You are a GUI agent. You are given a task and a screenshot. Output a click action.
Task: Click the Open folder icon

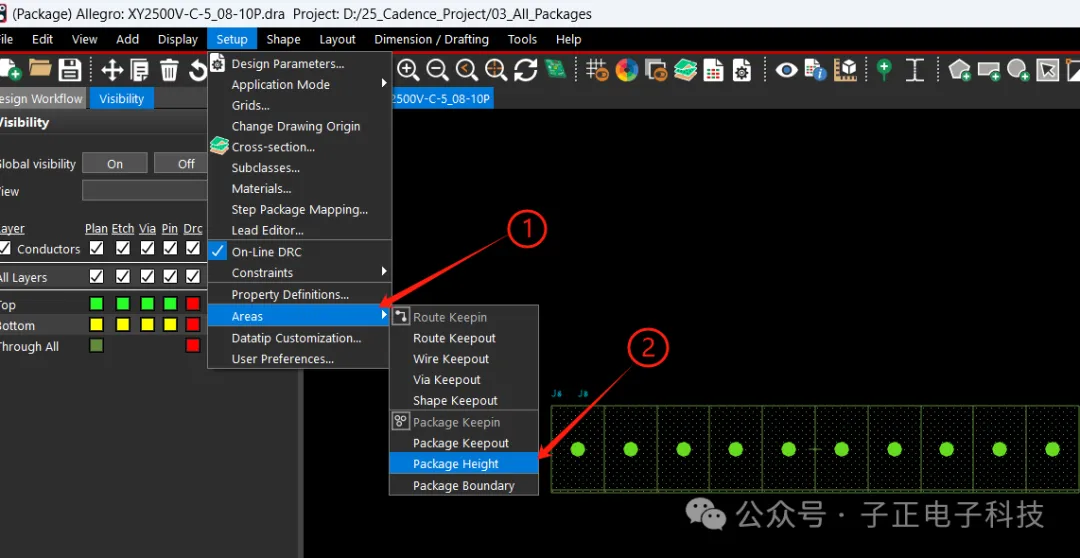pyautogui.click(x=40, y=70)
